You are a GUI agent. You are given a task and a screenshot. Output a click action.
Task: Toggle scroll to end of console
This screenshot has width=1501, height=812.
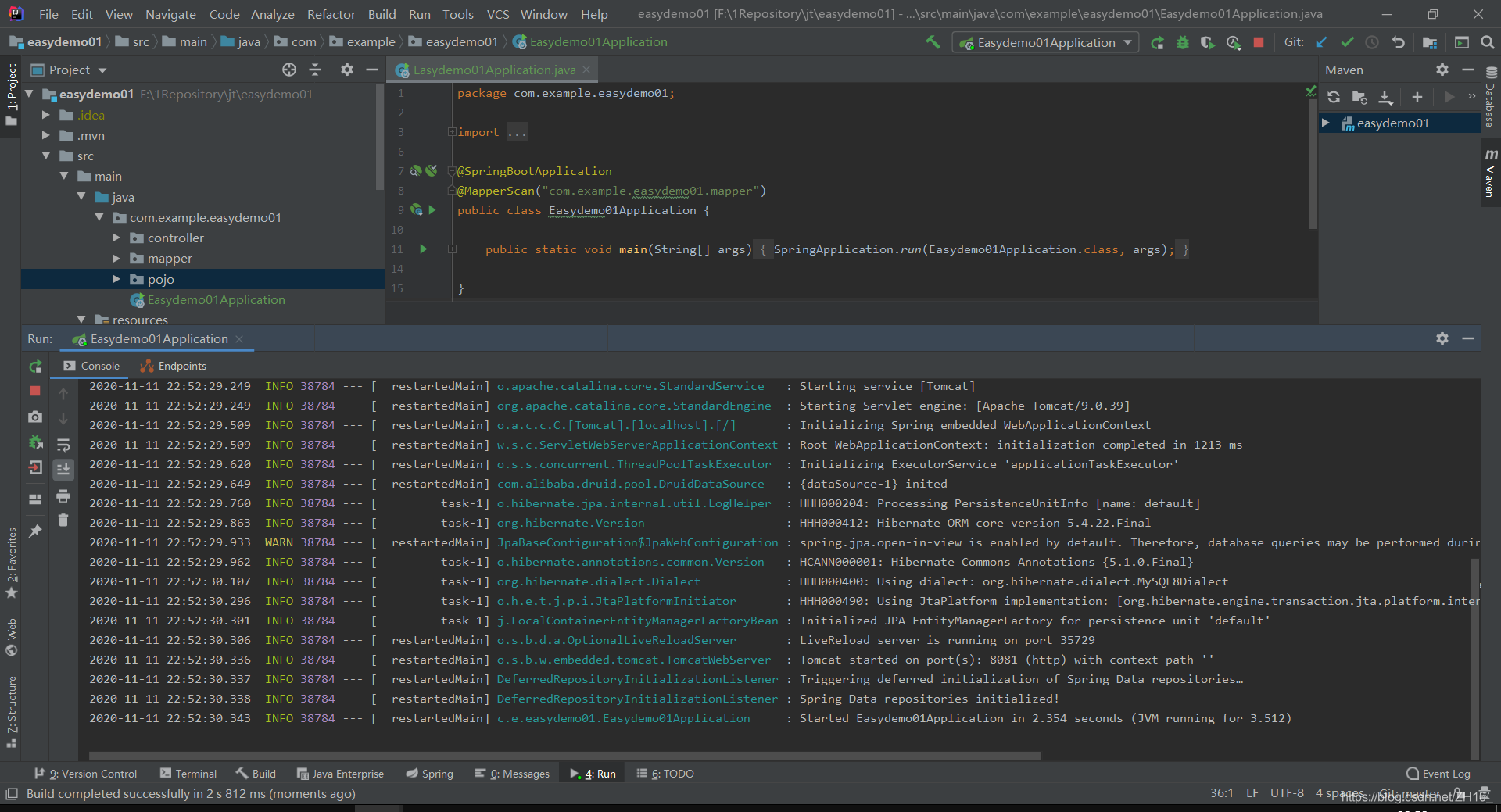click(x=63, y=469)
